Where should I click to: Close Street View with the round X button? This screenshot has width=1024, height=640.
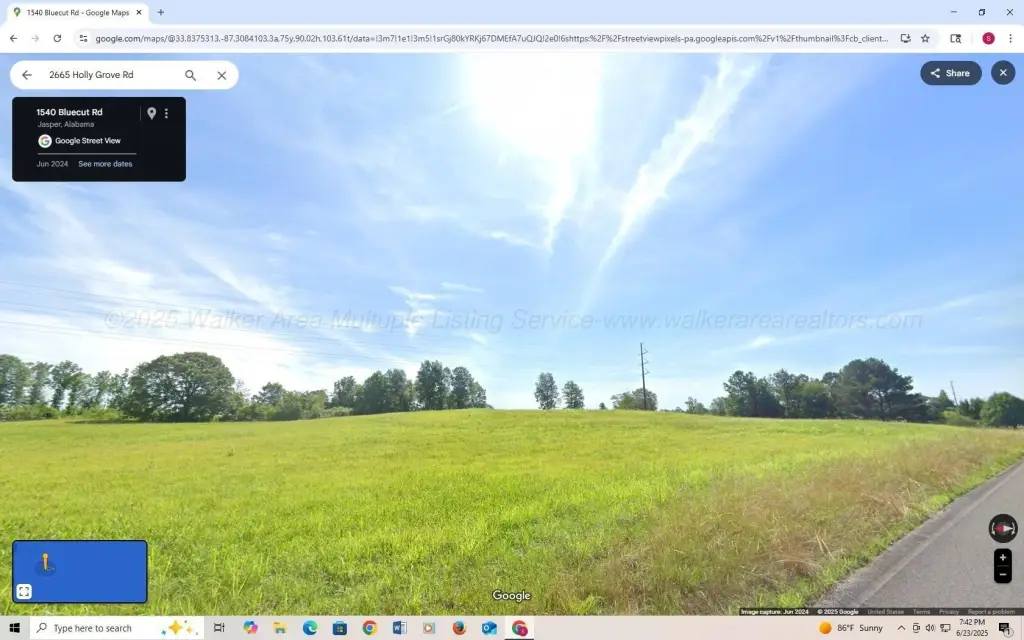click(1003, 73)
